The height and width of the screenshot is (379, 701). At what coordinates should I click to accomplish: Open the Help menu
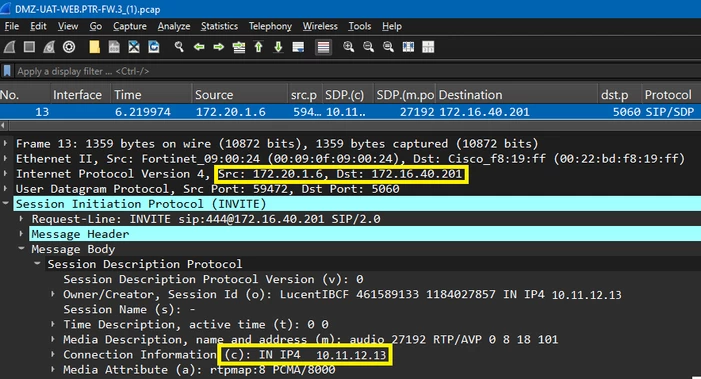[x=392, y=26]
